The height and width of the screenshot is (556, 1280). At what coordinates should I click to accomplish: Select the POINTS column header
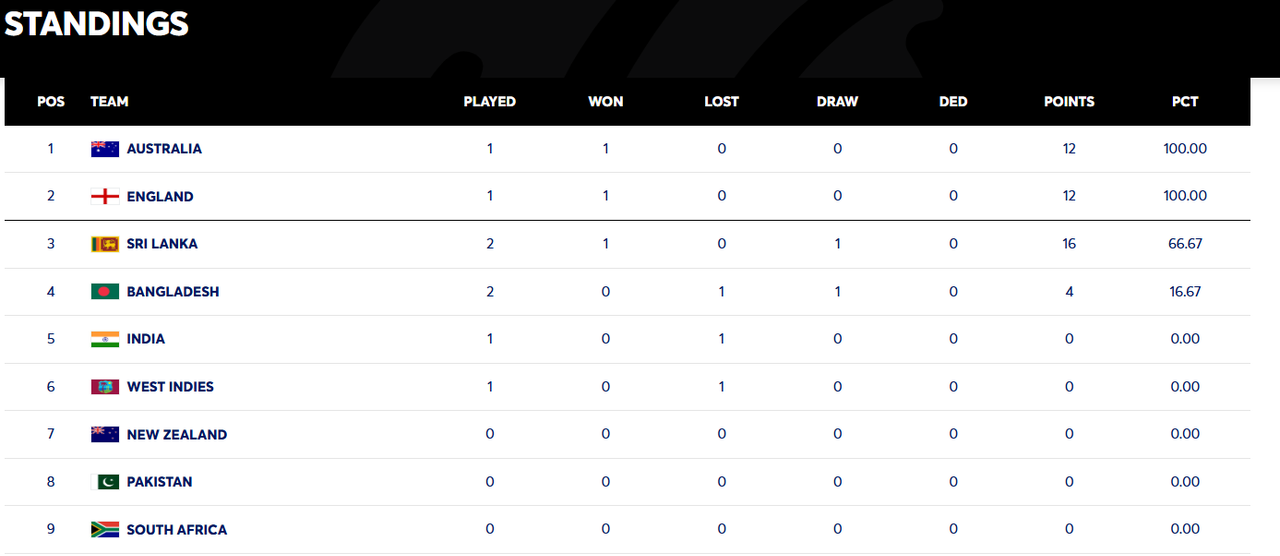pos(1069,102)
